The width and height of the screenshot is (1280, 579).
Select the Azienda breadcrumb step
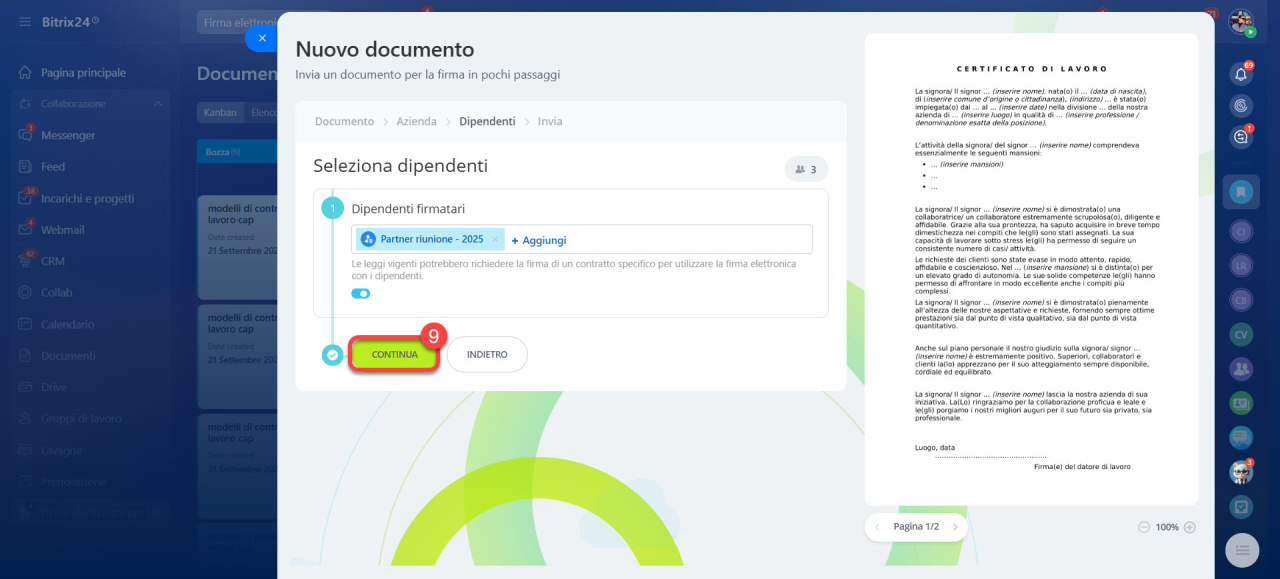(417, 121)
